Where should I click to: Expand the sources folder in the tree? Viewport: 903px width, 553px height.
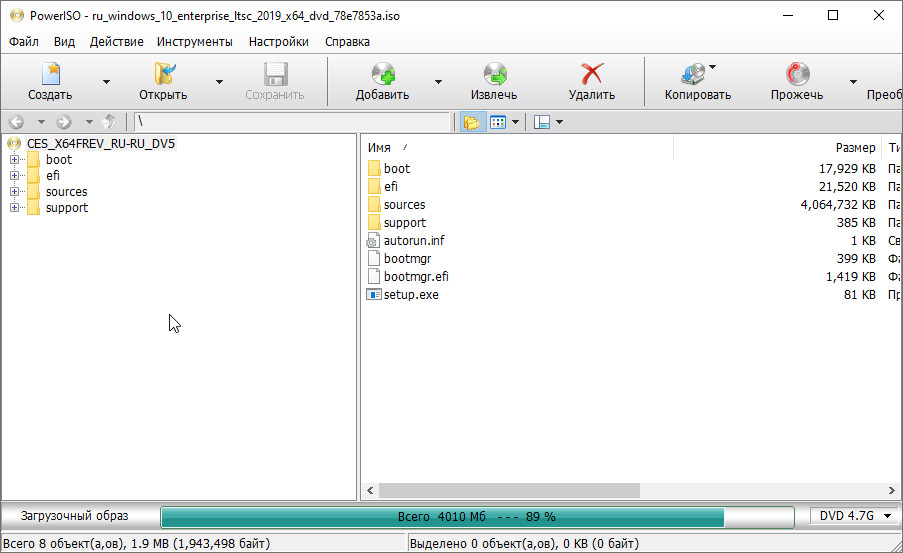coord(15,192)
